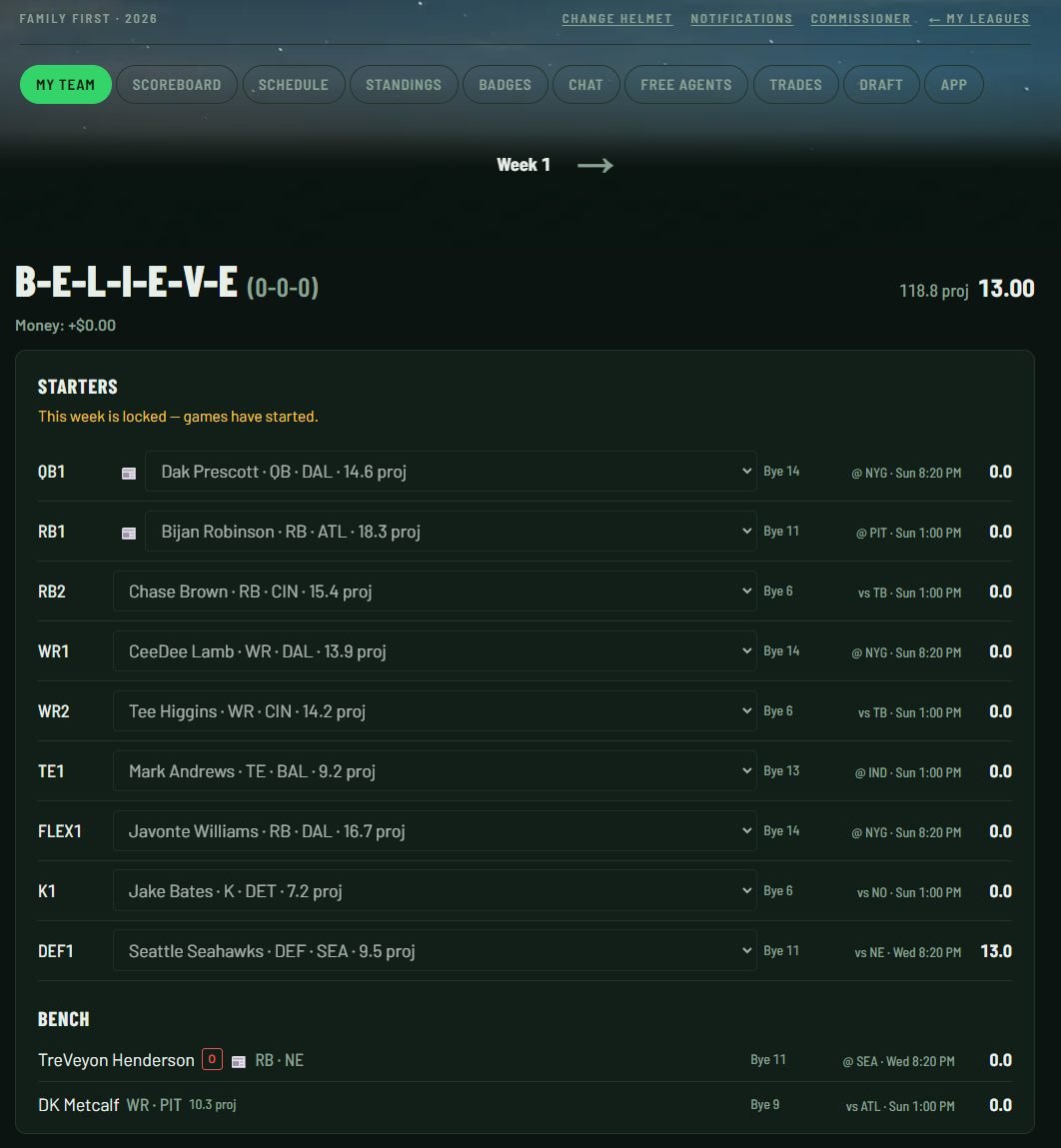Open the WR1 CeeDee Lamb dropdown
Screen dimensions: 1061x1148
435,651
